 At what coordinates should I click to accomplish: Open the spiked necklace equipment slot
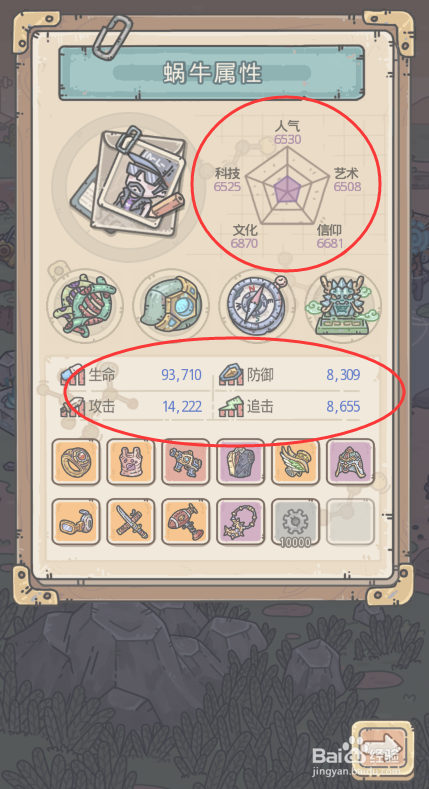point(240,521)
